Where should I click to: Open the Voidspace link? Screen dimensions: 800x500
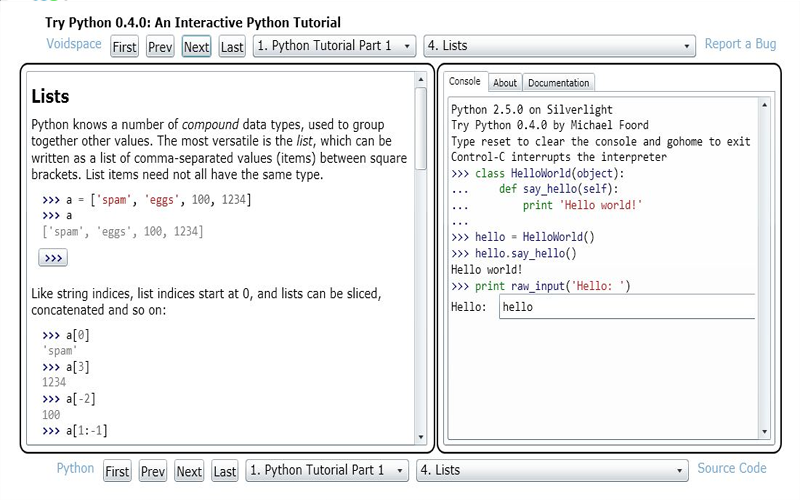coord(74,45)
